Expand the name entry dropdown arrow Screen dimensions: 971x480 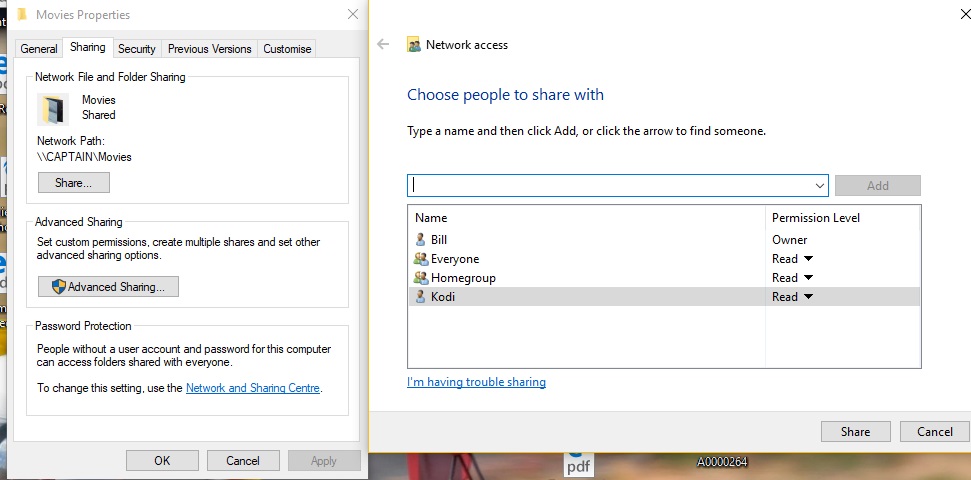(820, 186)
